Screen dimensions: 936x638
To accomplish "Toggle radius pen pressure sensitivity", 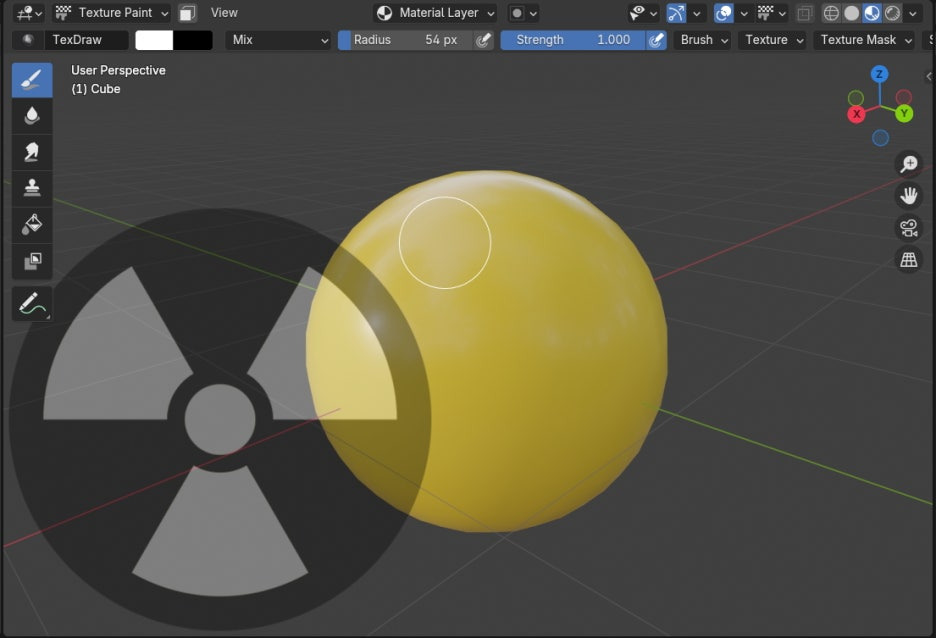I will (484, 40).
